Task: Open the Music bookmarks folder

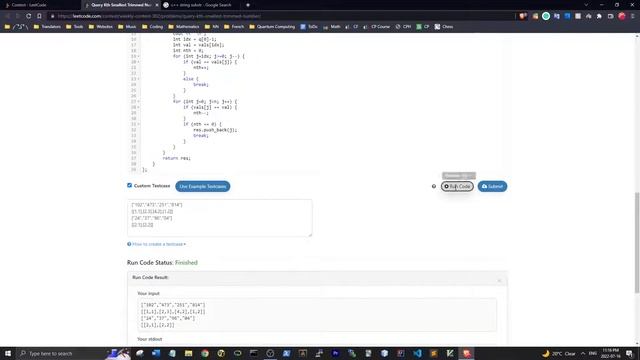Action: pyautogui.click(x=127, y=27)
